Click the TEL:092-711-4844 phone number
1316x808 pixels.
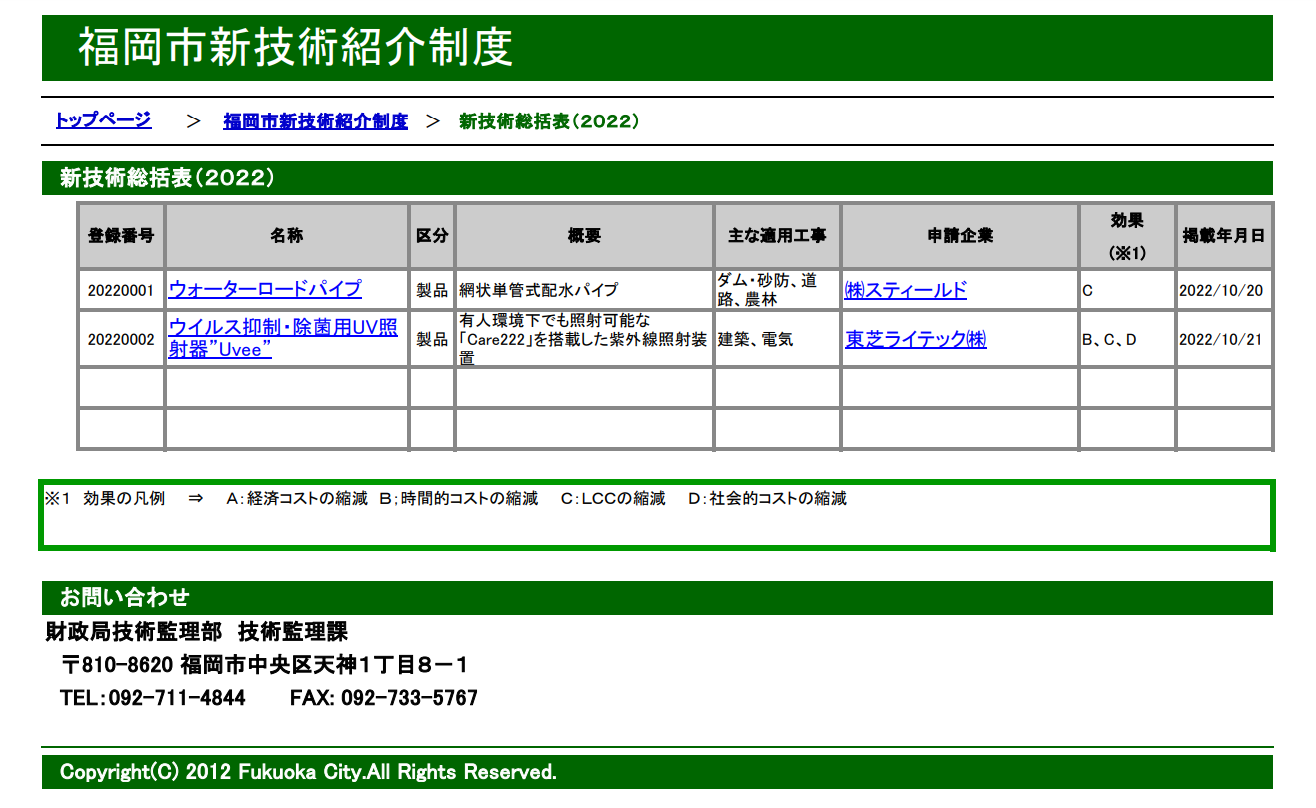pos(153,698)
